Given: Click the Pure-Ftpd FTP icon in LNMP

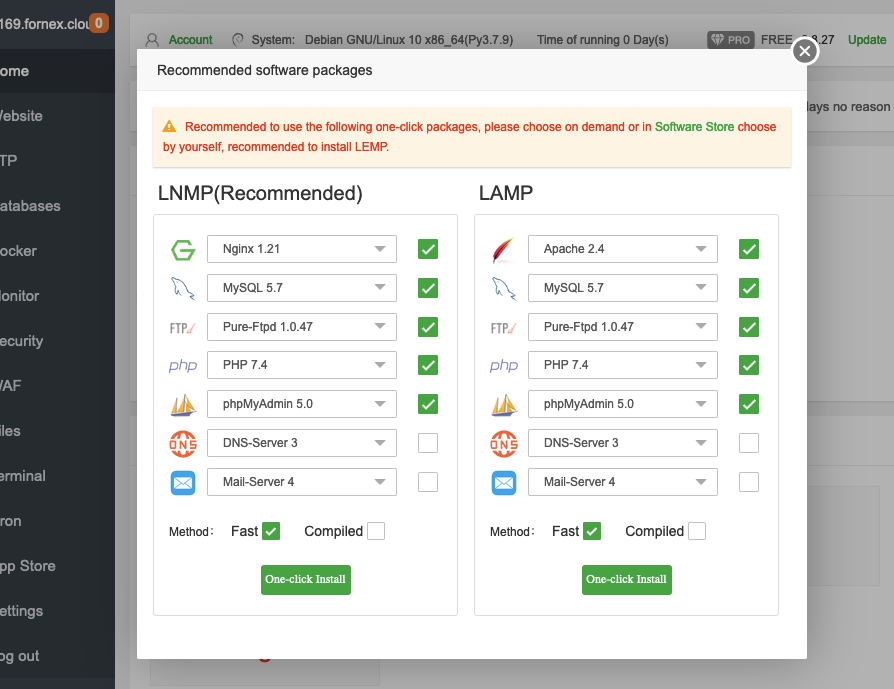Looking at the screenshot, I should click(x=183, y=327).
